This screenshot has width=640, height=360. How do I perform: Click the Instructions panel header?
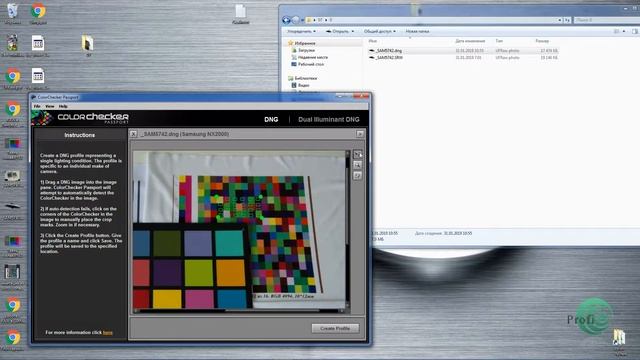(80, 135)
